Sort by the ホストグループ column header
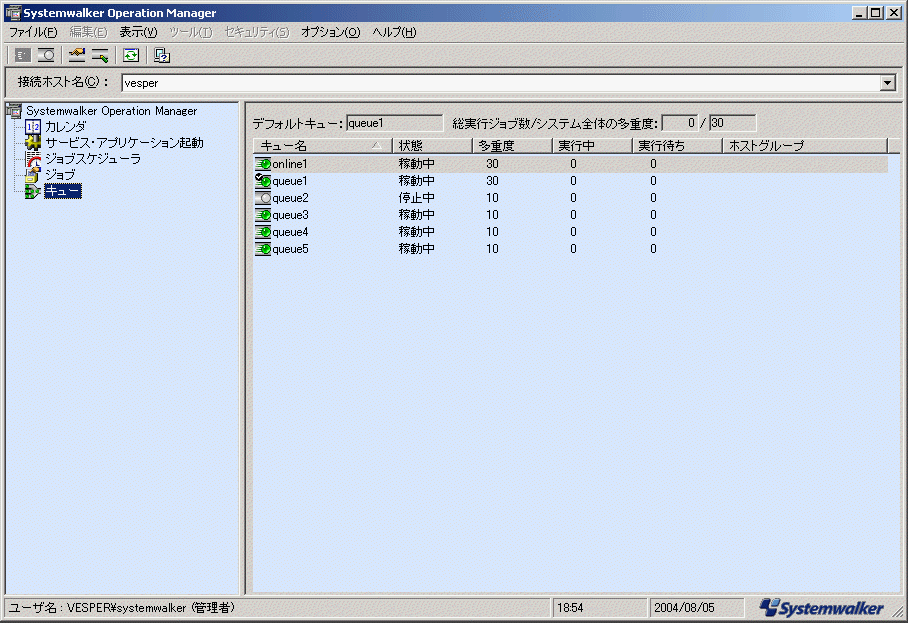This screenshot has width=908, height=623. (x=805, y=146)
